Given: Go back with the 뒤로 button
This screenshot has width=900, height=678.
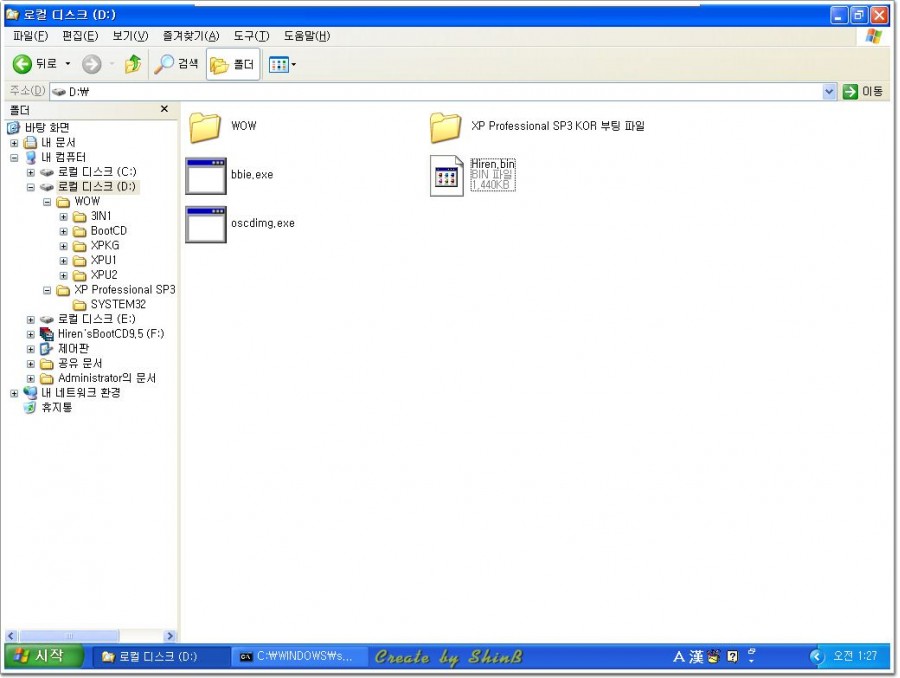Looking at the screenshot, I should [35, 64].
